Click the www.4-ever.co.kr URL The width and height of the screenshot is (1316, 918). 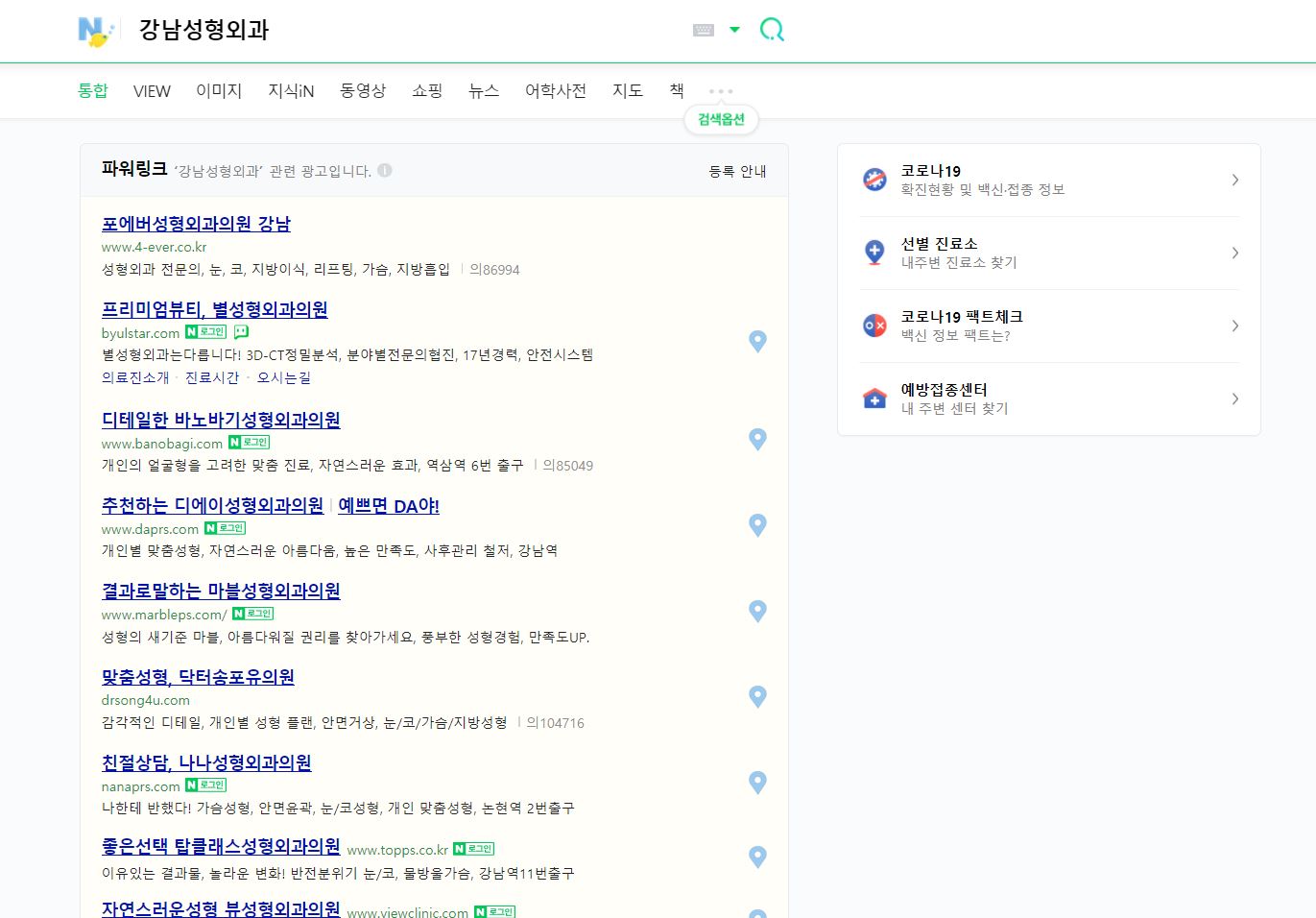pos(155,247)
